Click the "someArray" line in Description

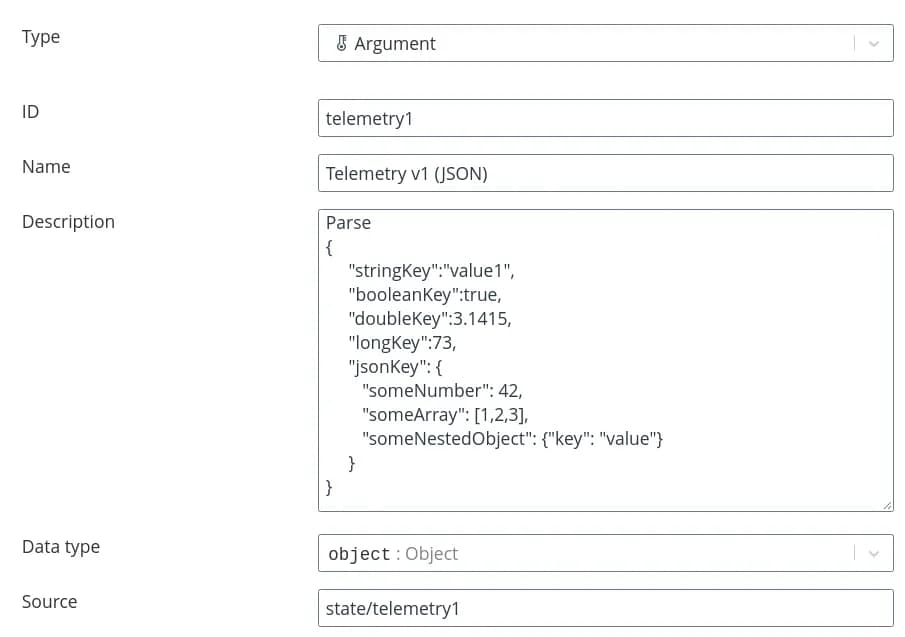click(445, 415)
